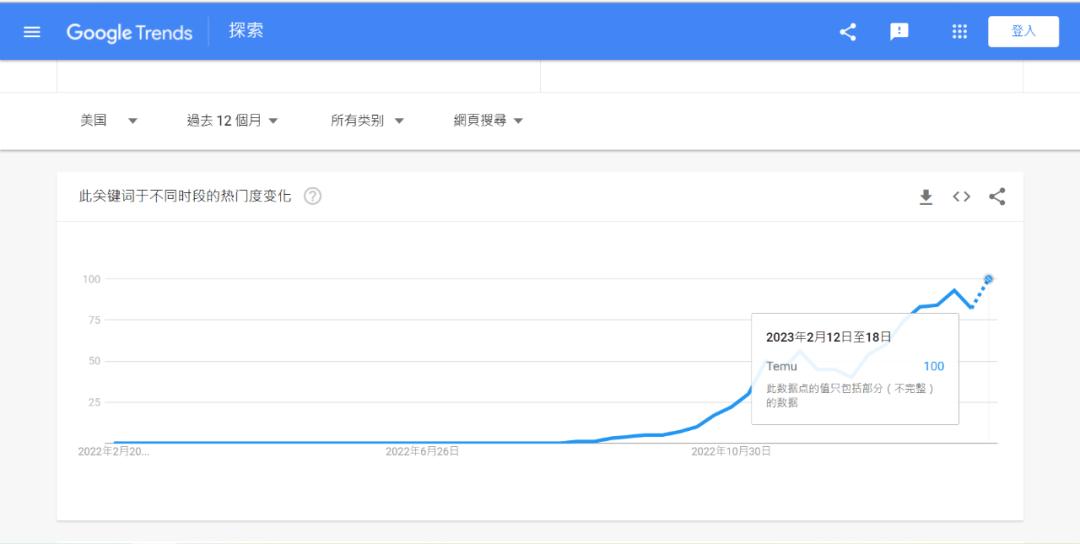This screenshot has height=544, width=1080.
Task: Share the interest-over-time chart
Action: pos(997,197)
